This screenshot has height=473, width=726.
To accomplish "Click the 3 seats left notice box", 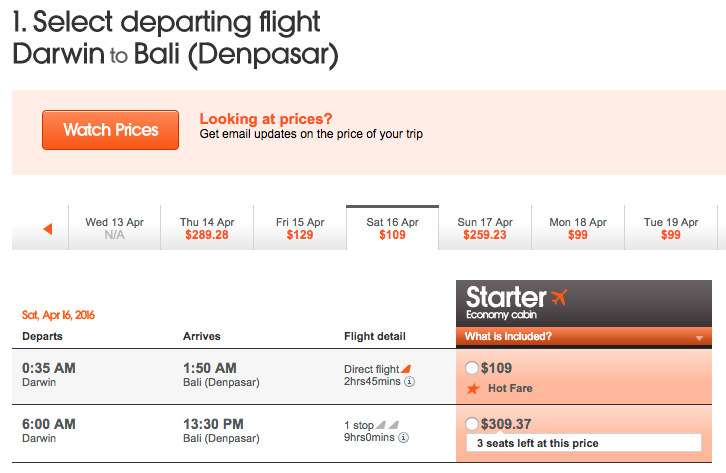I will coord(584,443).
